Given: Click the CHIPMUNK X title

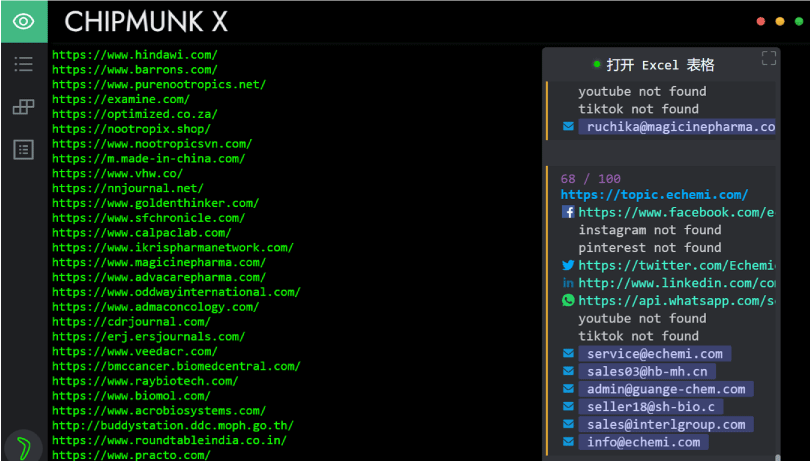Looking at the screenshot, I should click(146, 22).
